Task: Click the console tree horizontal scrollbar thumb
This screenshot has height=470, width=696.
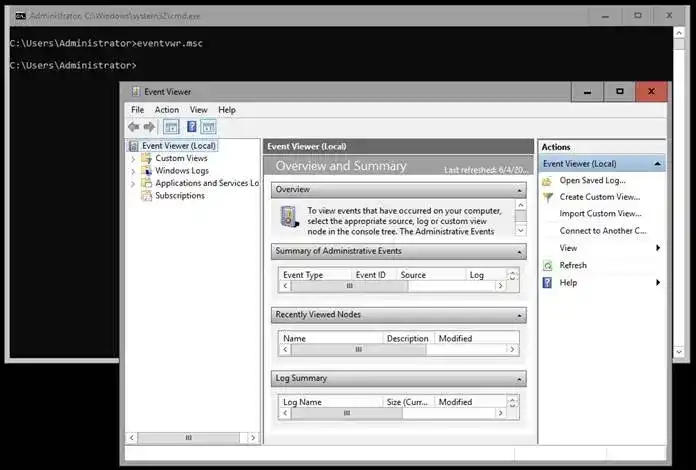Action: [x=189, y=438]
